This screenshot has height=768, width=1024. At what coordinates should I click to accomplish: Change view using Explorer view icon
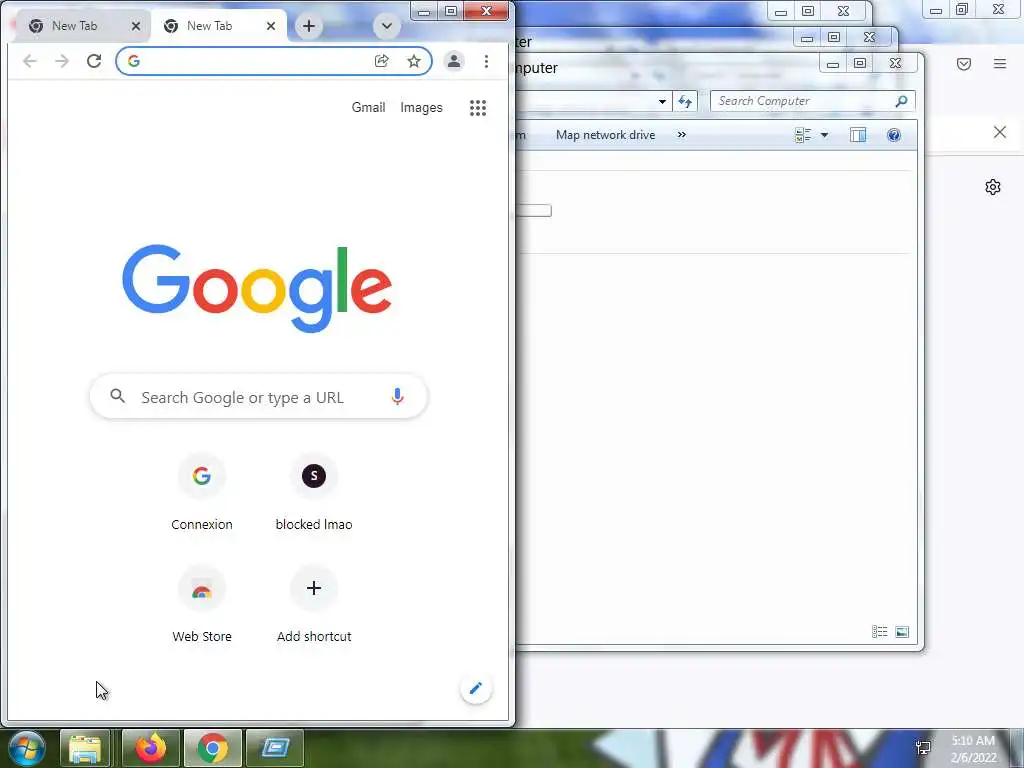pyautogui.click(x=803, y=135)
